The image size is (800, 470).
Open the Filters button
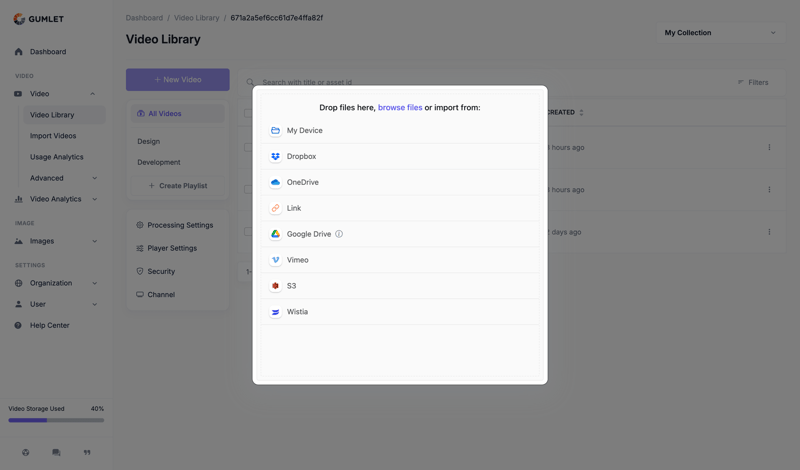[x=753, y=83]
